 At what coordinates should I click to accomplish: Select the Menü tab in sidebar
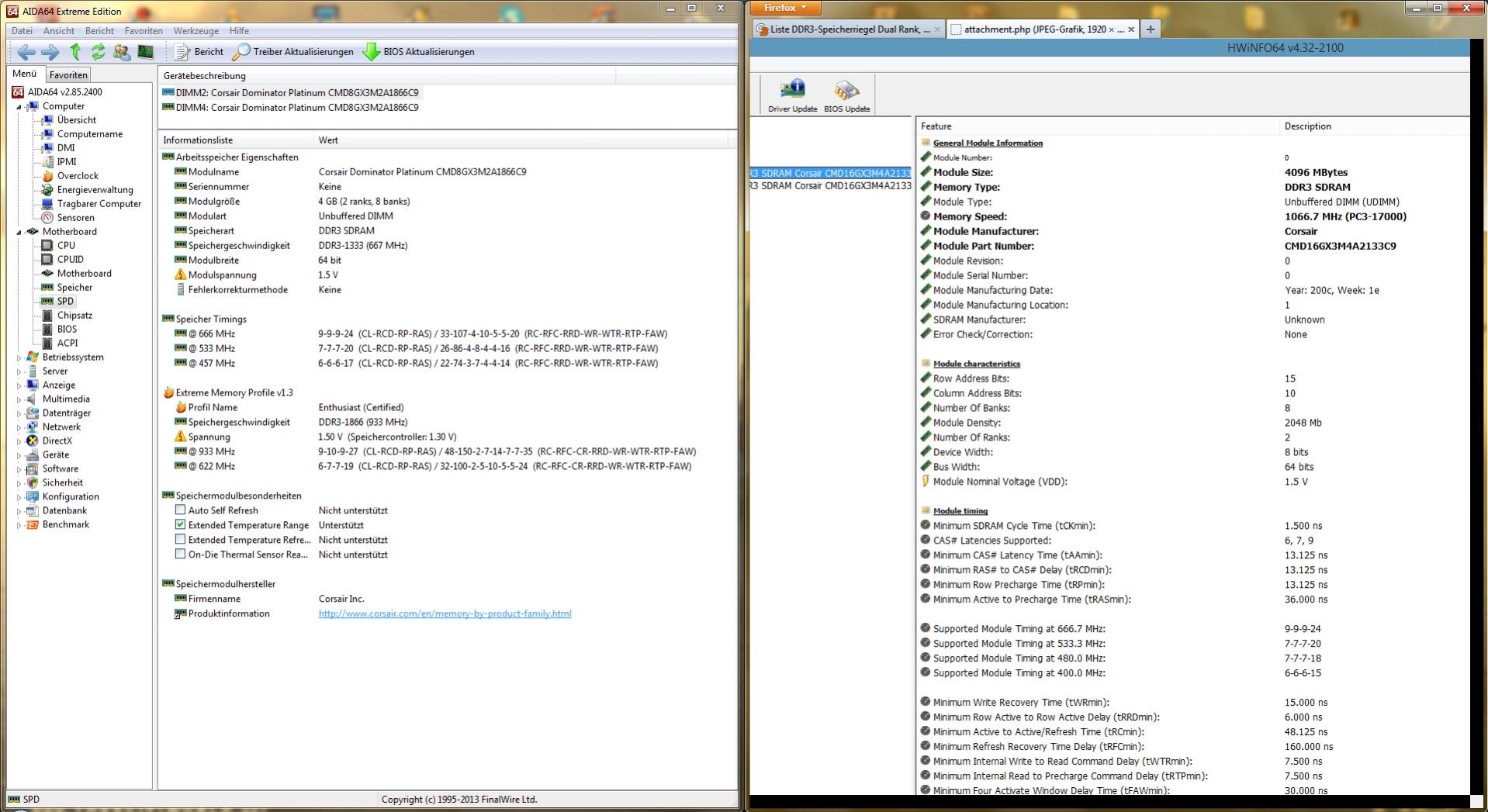24,74
